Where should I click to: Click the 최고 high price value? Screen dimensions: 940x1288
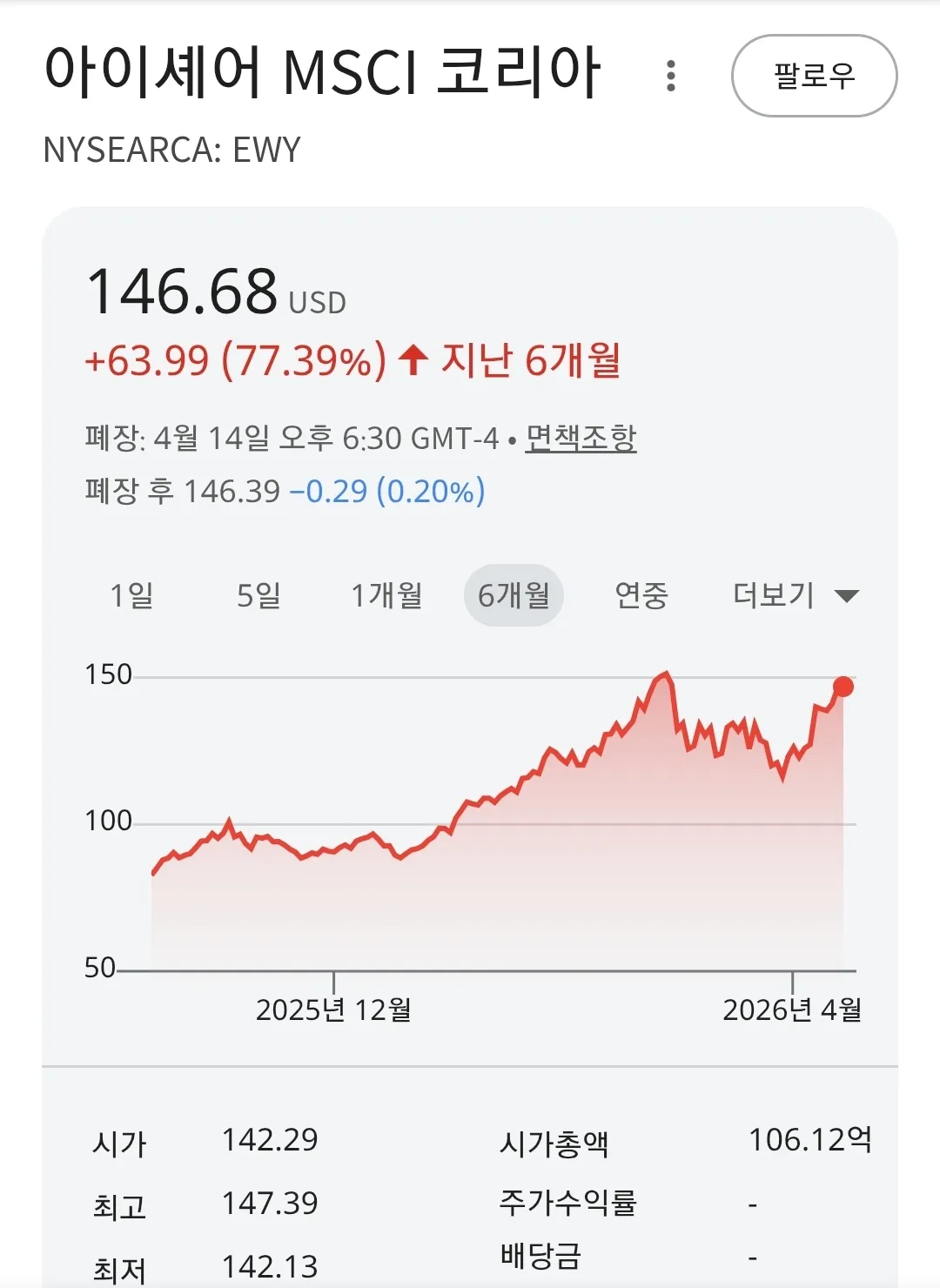[x=270, y=1204]
